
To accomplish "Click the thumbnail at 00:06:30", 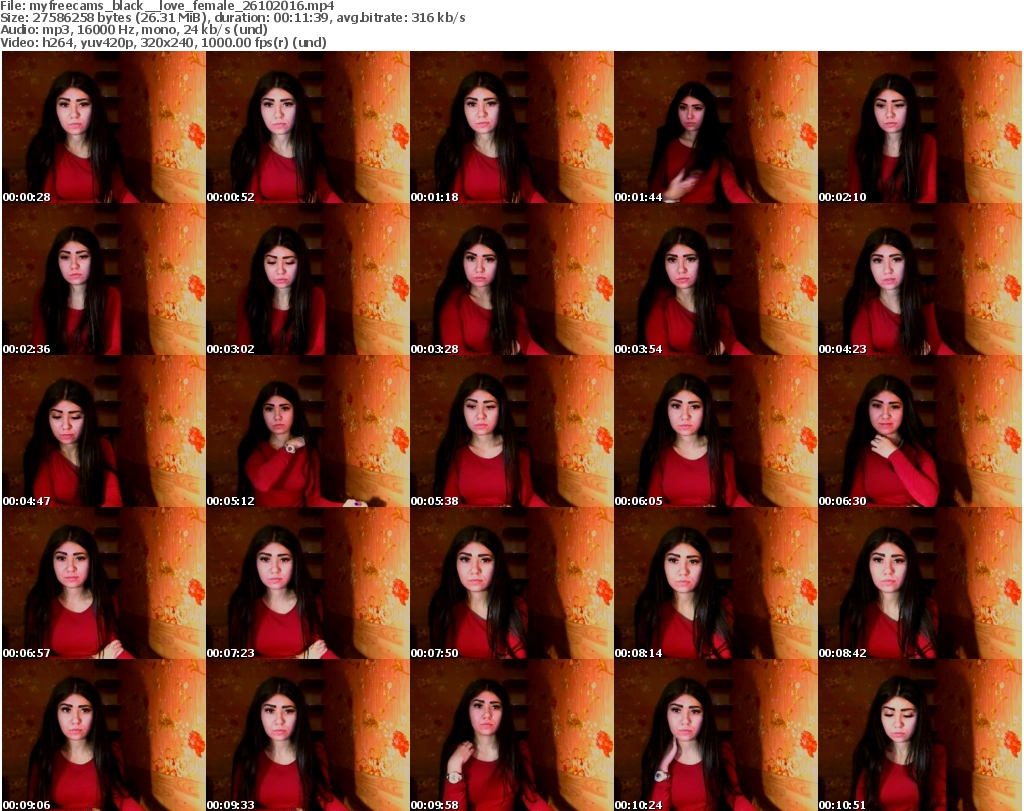I will click(x=920, y=432).
